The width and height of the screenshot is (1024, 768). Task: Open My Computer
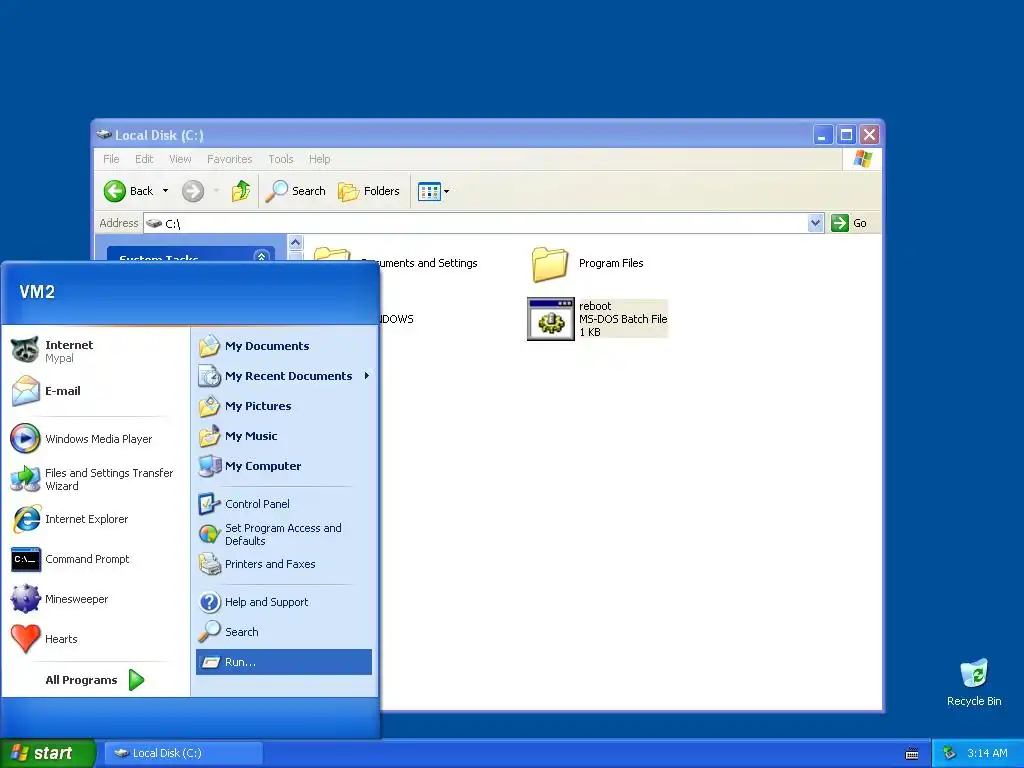(x=283, y=466)
